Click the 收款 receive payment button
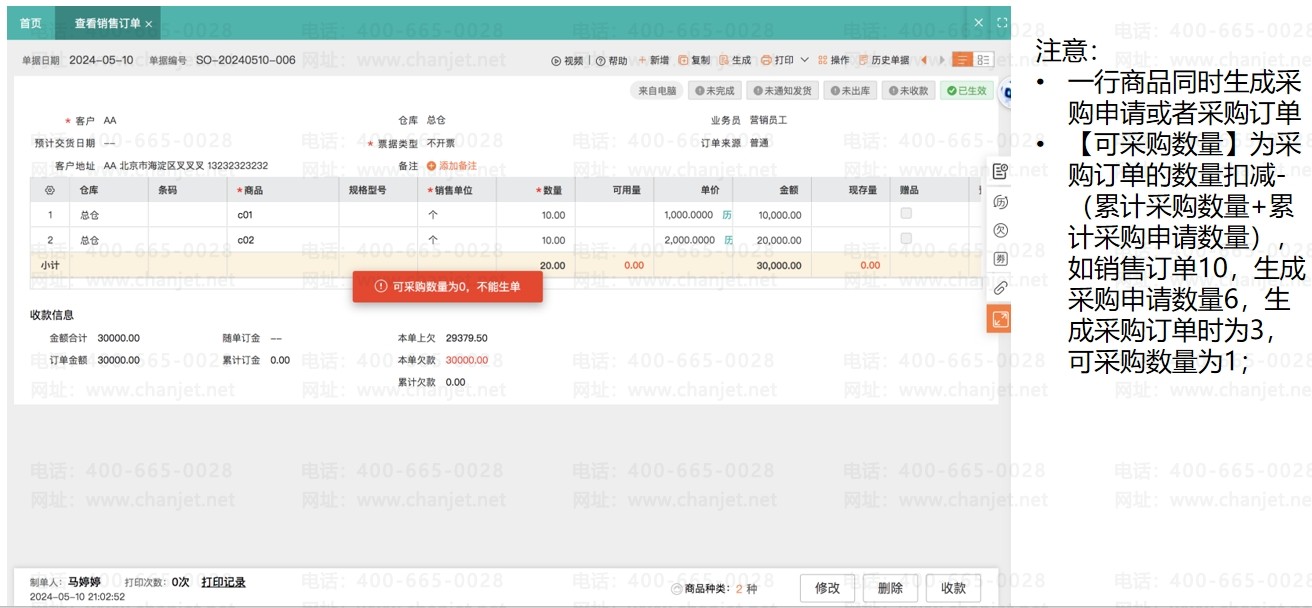The height and width of the screenshot is (608, 1312). 953,588
